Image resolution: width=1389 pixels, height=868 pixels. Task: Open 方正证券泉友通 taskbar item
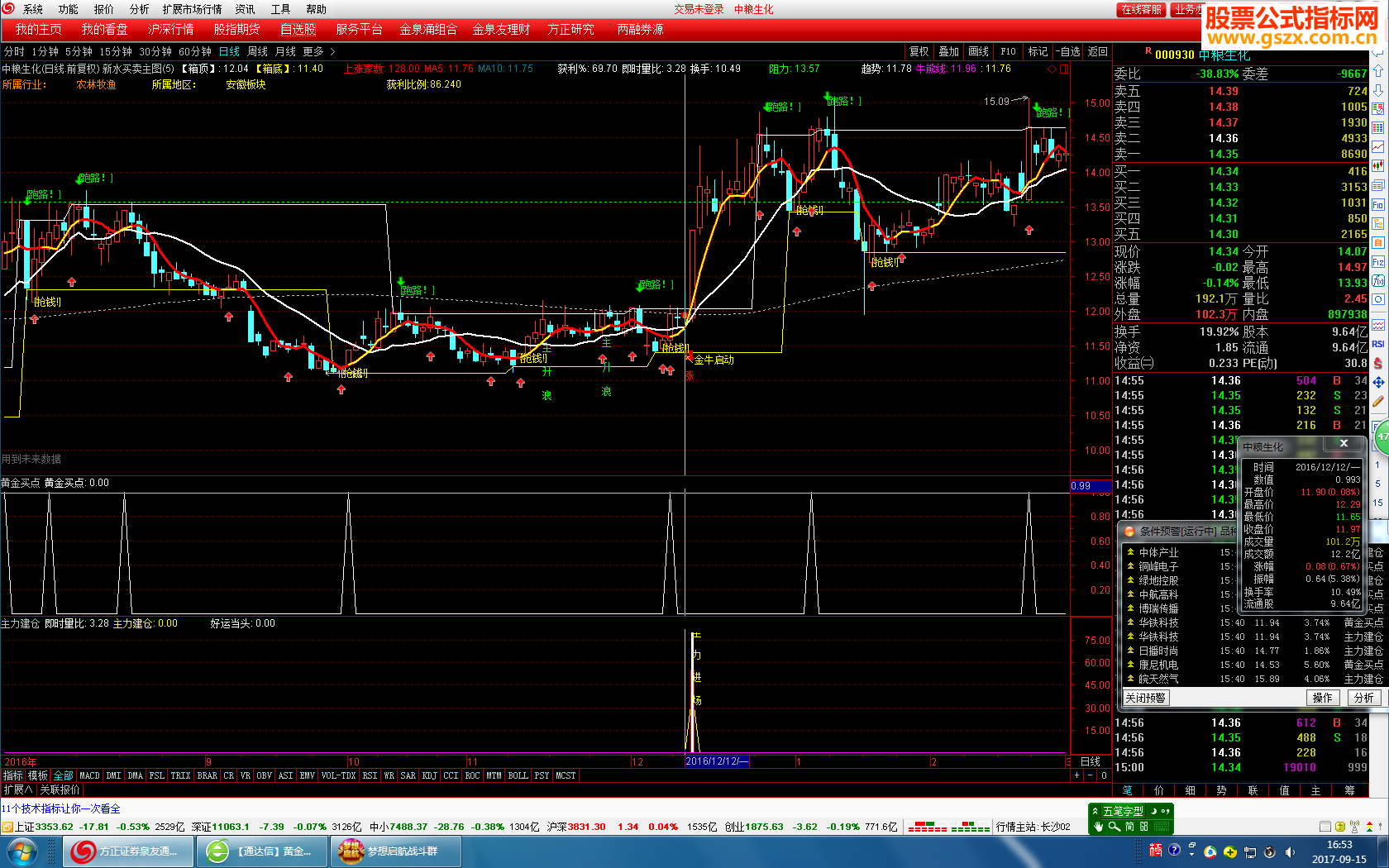[x=128, y=851]
